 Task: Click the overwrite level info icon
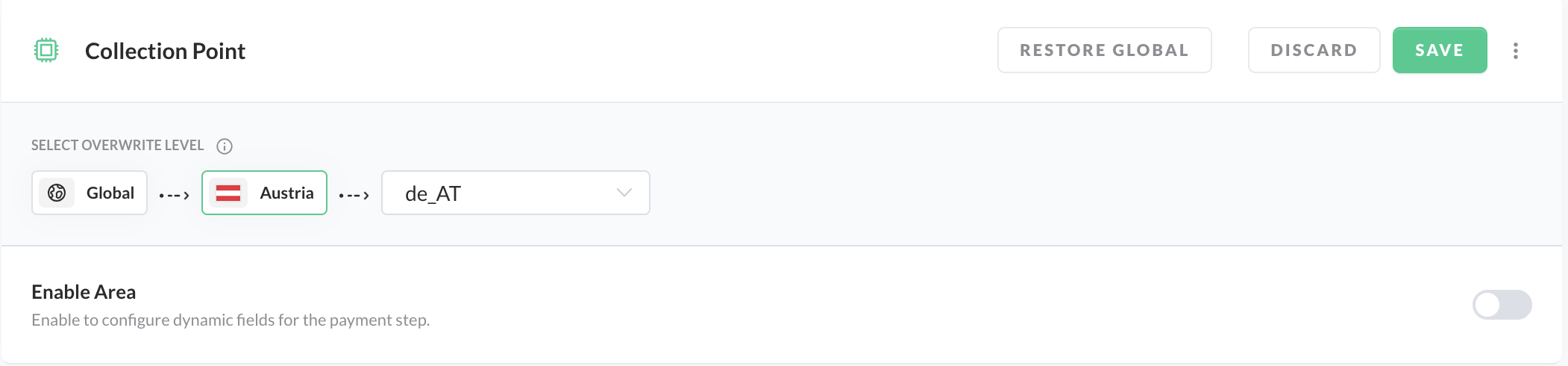click(225, 146)
